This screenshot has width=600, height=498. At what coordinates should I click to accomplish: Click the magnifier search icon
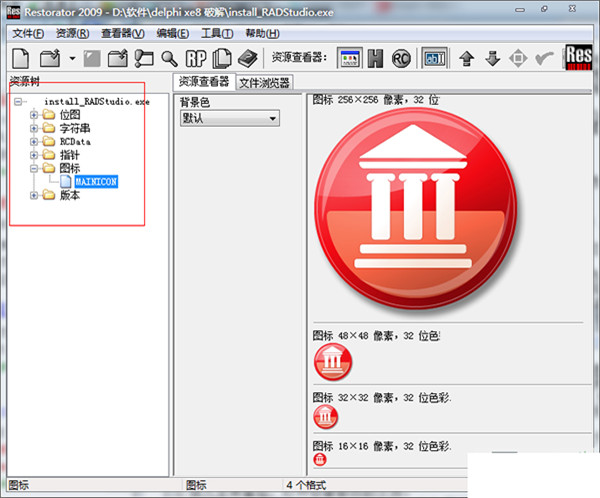(169, 58)
